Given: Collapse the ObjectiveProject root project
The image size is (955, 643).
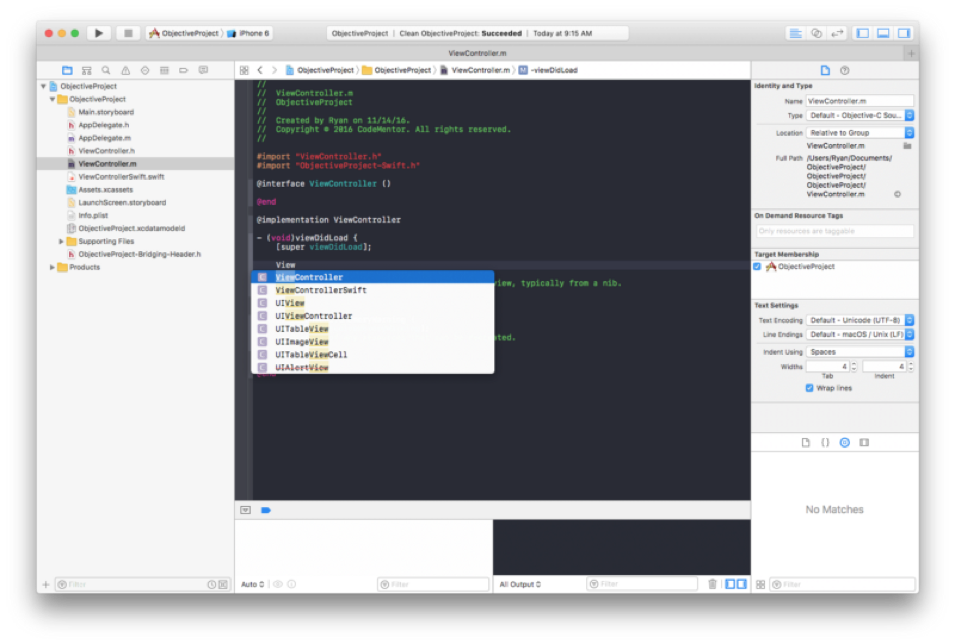Looking at the screenshot, I should [x=43, y=86].
